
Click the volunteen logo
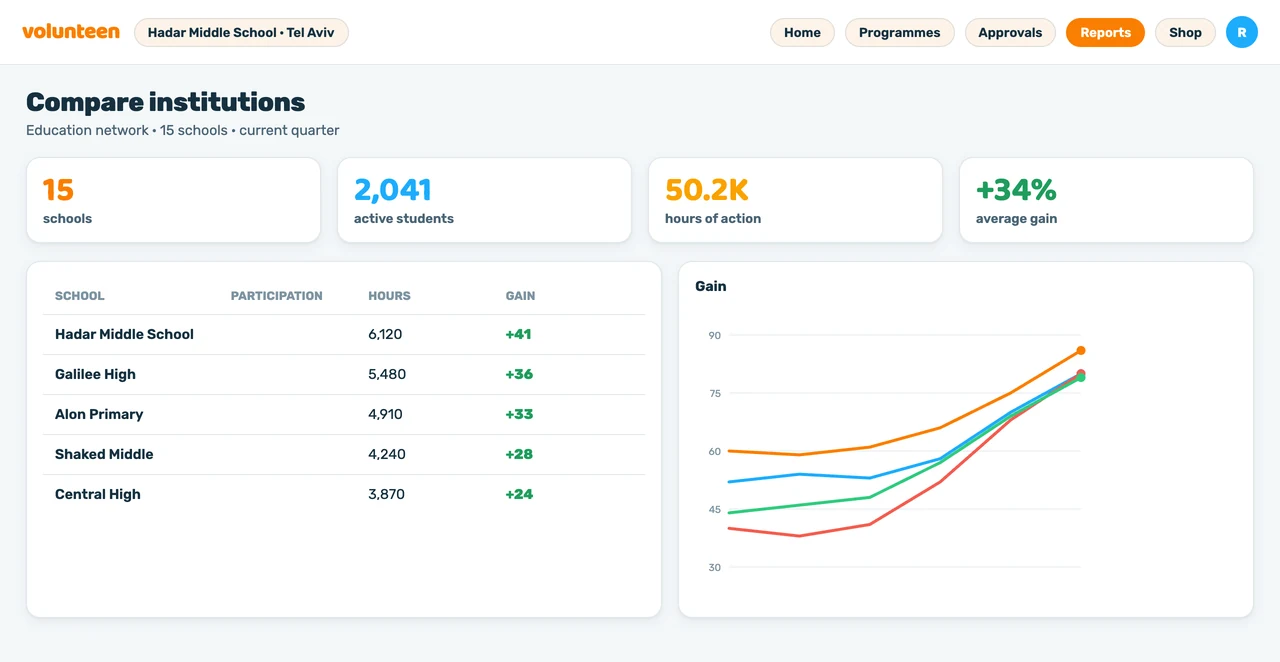[x=71, y=32]
